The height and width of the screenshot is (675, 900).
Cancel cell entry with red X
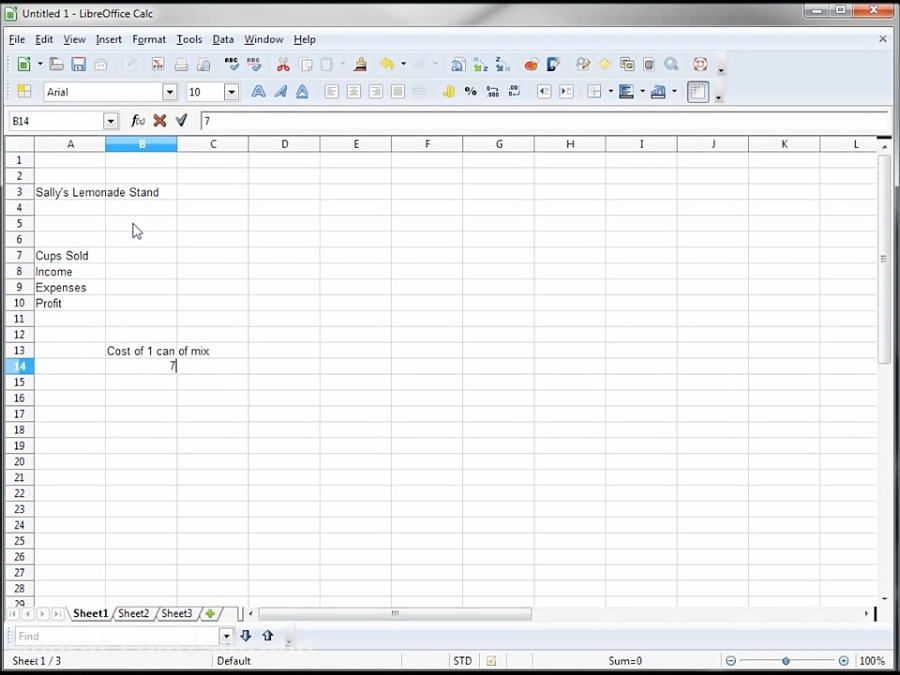(x=160, y=121)
